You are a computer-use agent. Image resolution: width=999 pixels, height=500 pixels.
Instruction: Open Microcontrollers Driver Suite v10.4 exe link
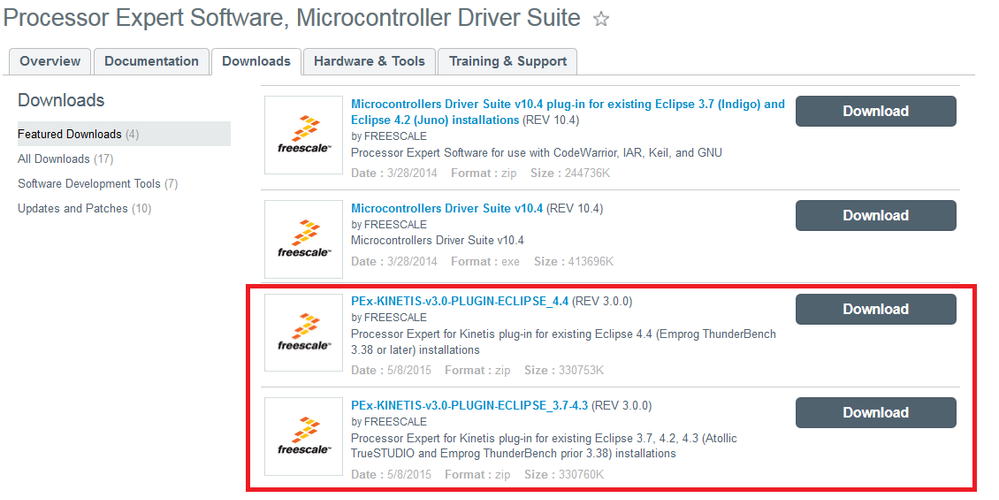point(447,208)
